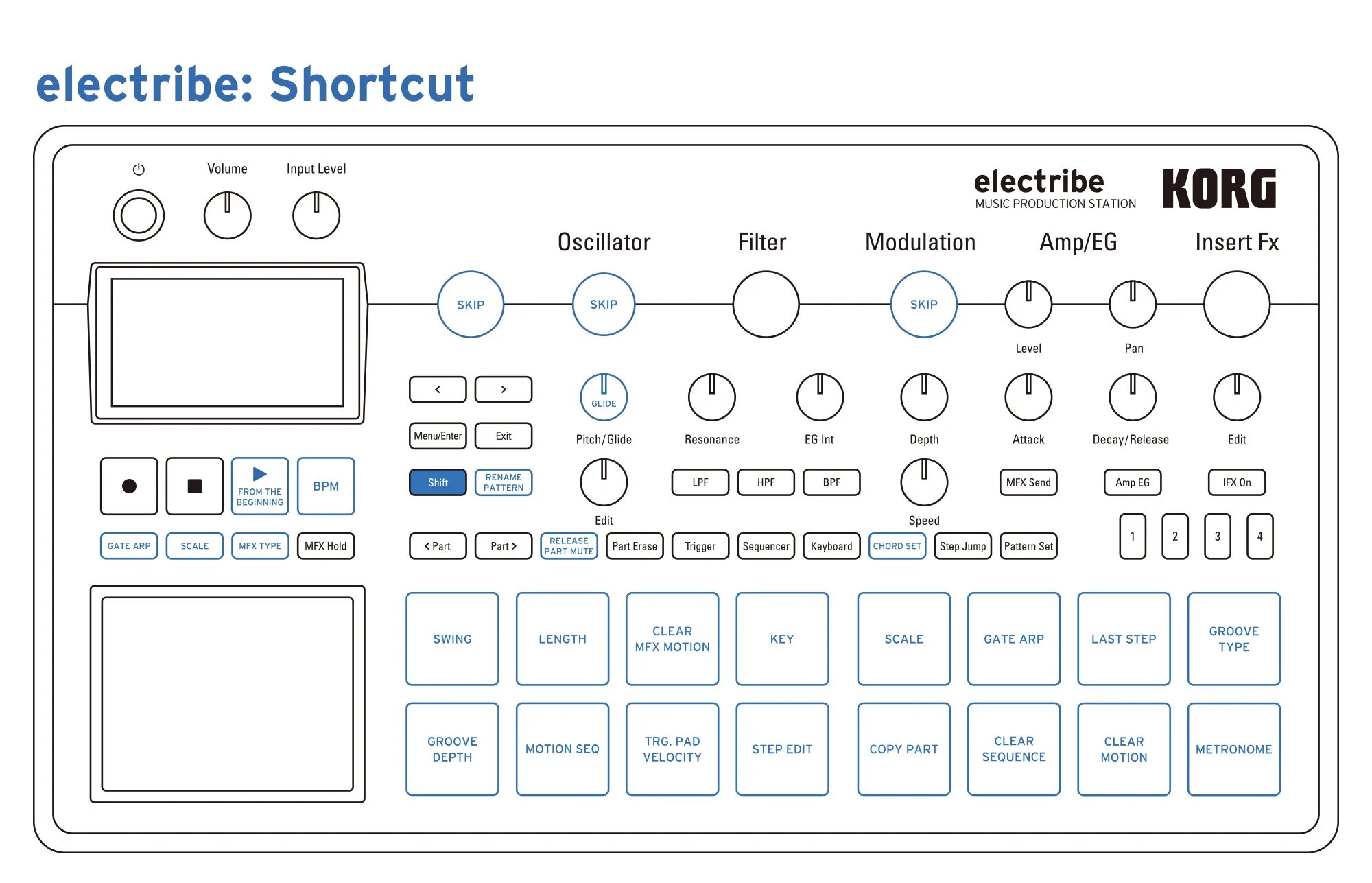1372x883 pixels.
Task: Toggle the IFX On button
Action: coord(1236,482)
